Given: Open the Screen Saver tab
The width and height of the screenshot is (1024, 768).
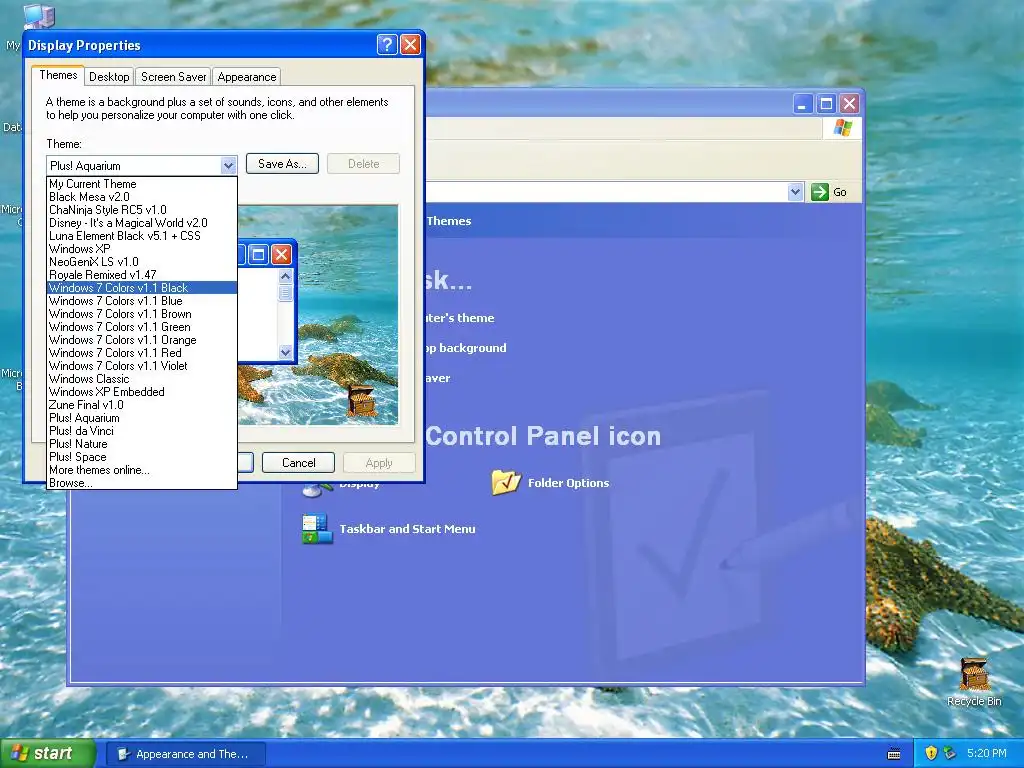Looking at the screenshot, I should point(173,76).
